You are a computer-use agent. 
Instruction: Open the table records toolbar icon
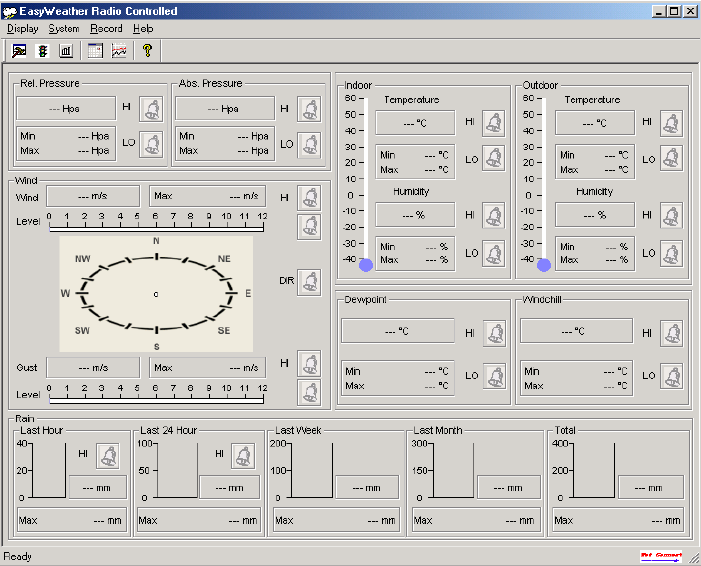95,51
